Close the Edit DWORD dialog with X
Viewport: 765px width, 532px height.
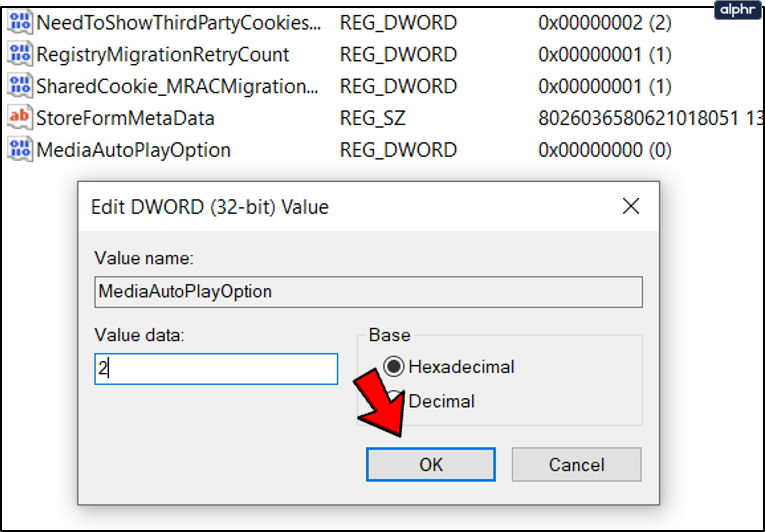click(631, 207)
